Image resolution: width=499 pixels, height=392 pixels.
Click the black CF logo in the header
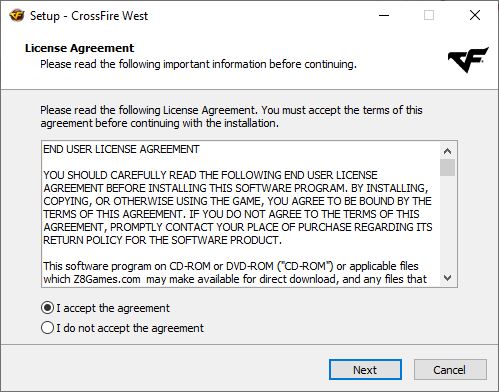tap(468, 60)
